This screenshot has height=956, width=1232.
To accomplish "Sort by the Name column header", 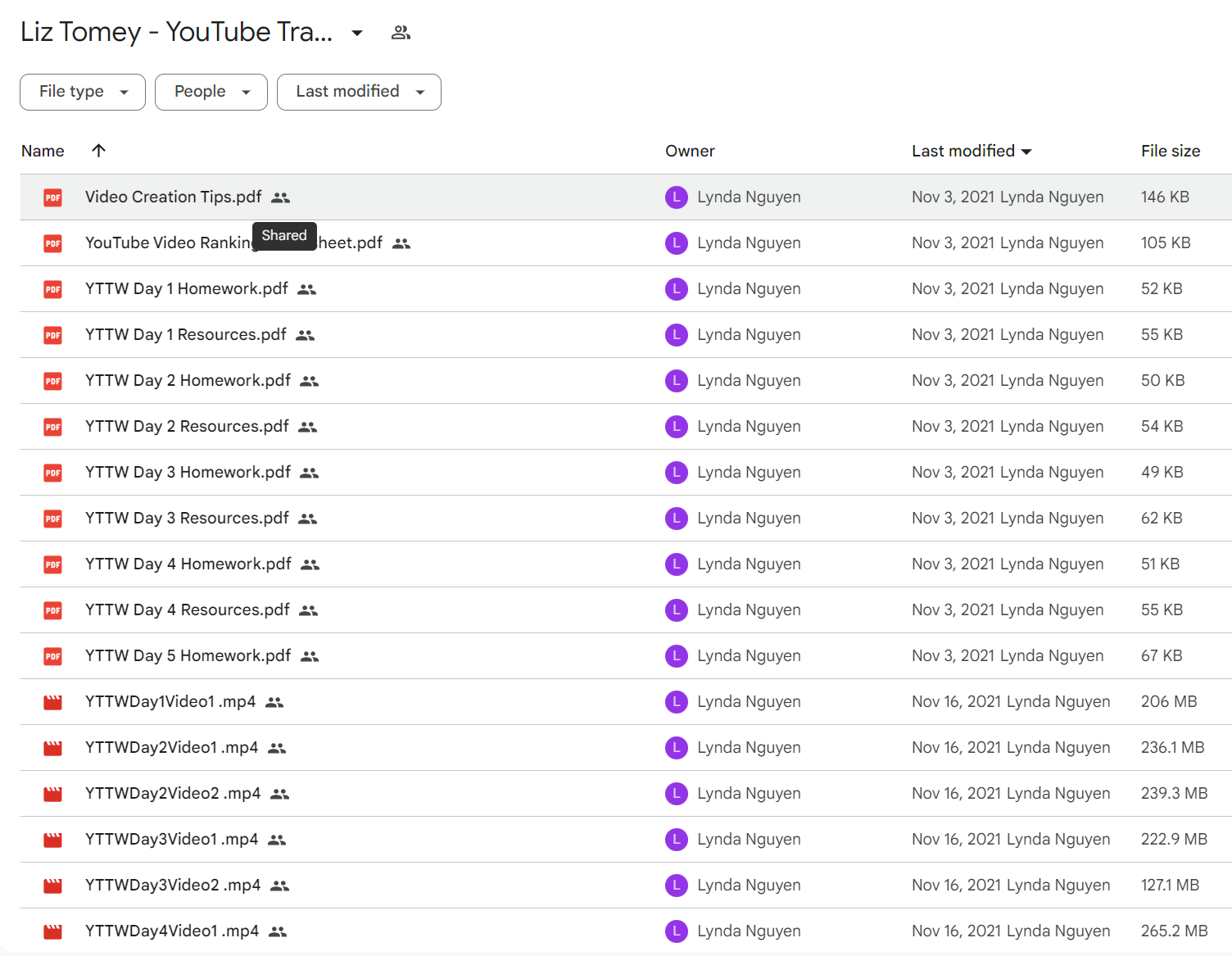I will [43, 151].
